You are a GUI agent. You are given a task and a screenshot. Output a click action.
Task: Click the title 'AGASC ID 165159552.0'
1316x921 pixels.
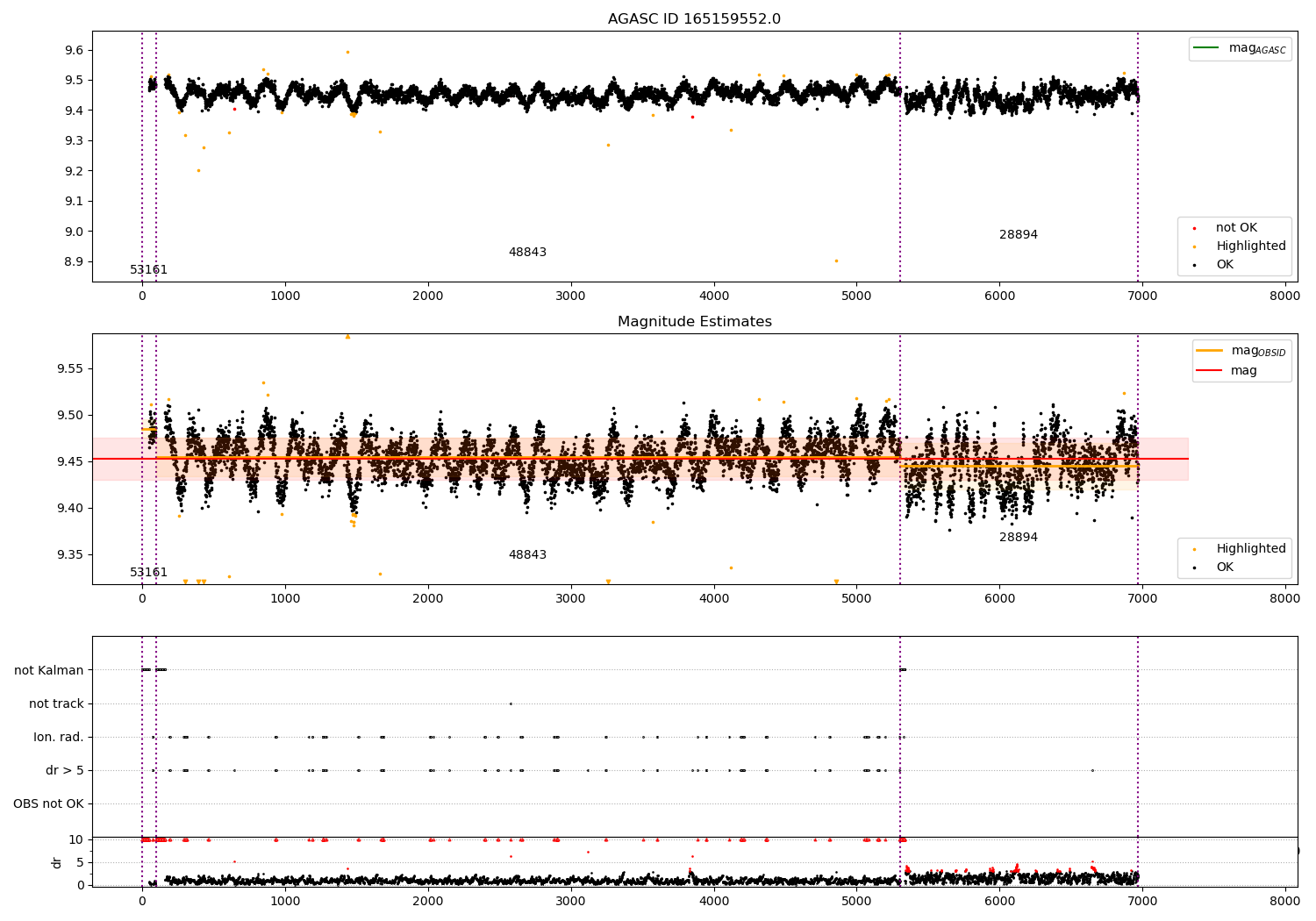[x=694, y=19]
